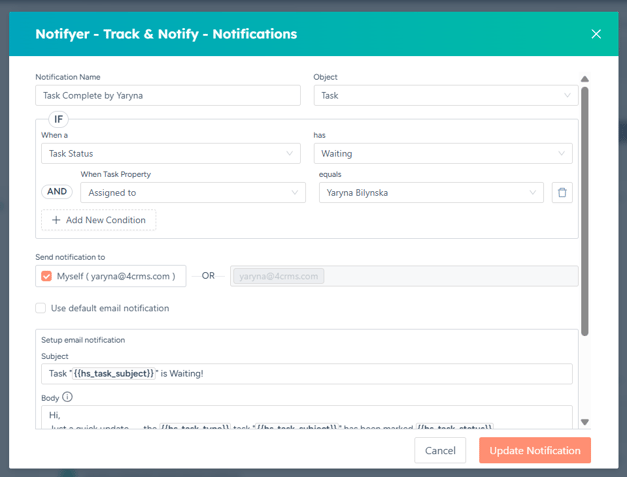627x477 pixels.
Task: Delete the Assigned to condition with trash icon
Action: pos(562,192)
